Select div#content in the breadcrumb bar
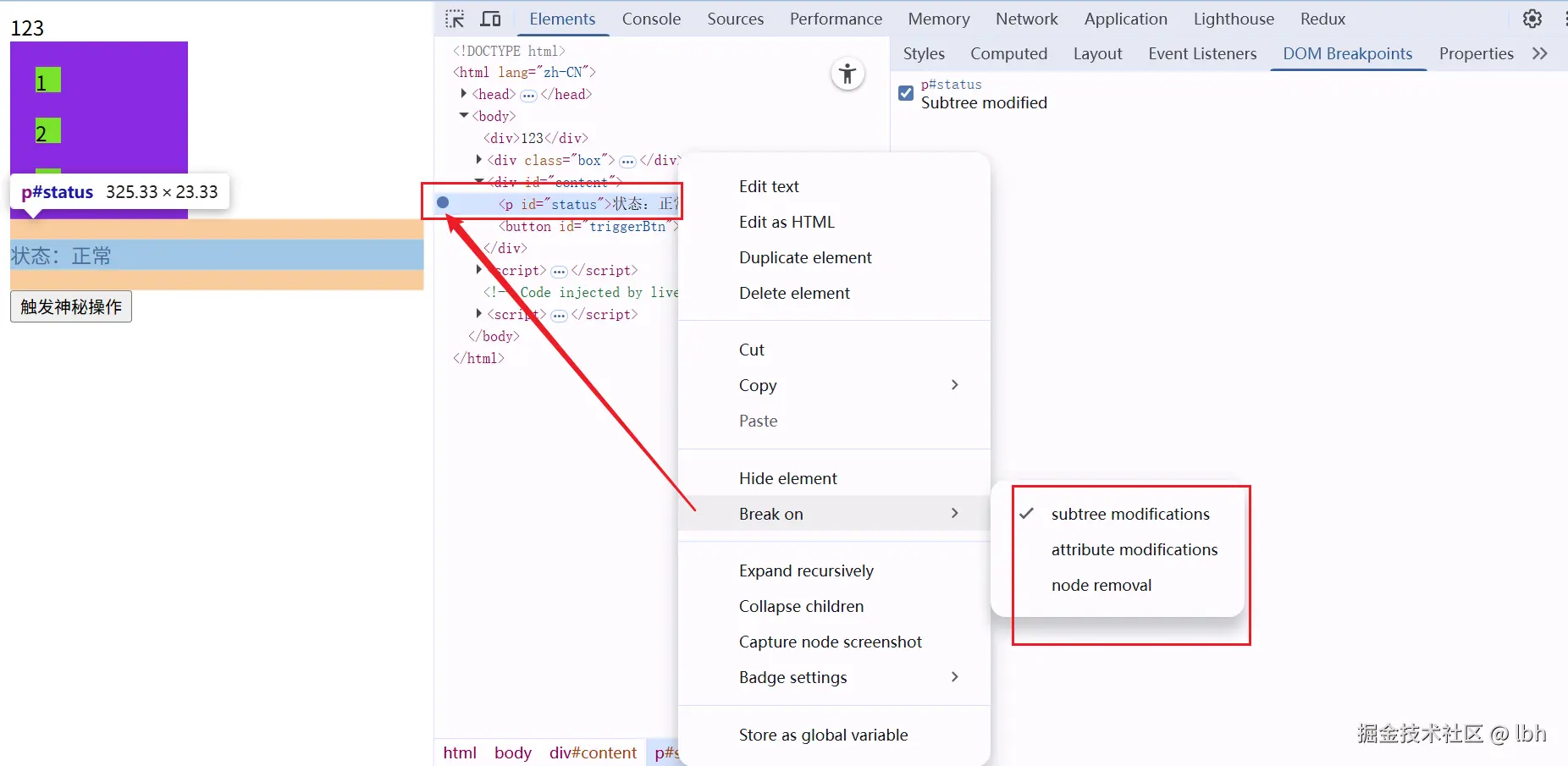This screenshot has width=1568, height=766. (593, 752)
